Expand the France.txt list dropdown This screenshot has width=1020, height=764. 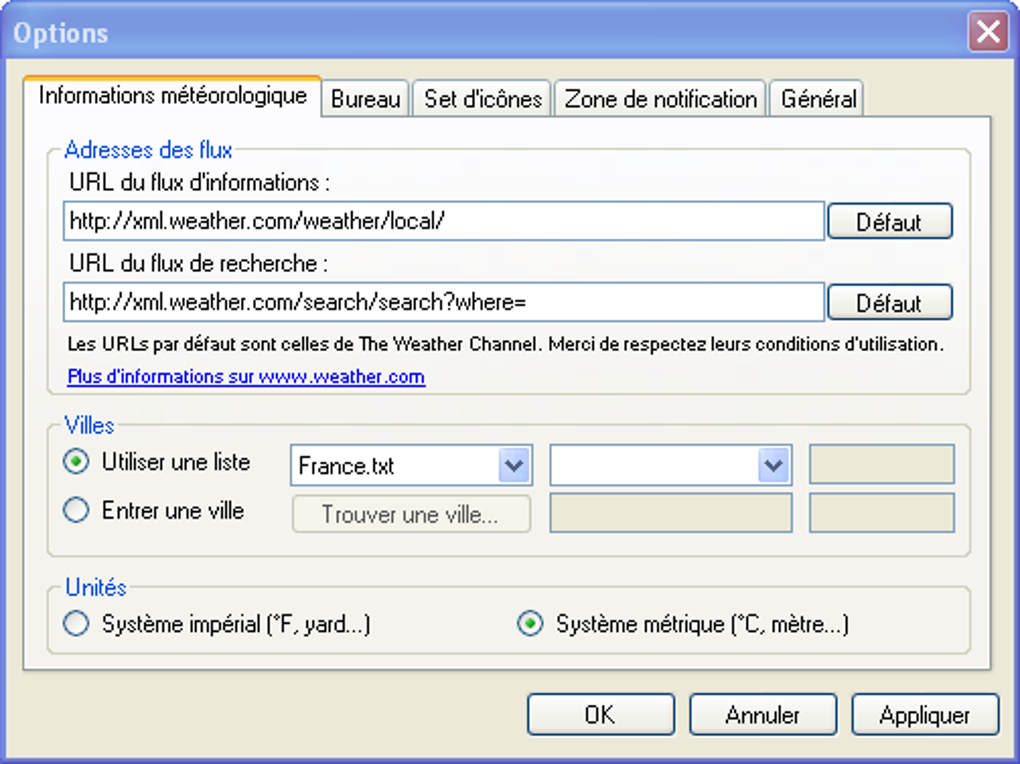tap(514, 465)
